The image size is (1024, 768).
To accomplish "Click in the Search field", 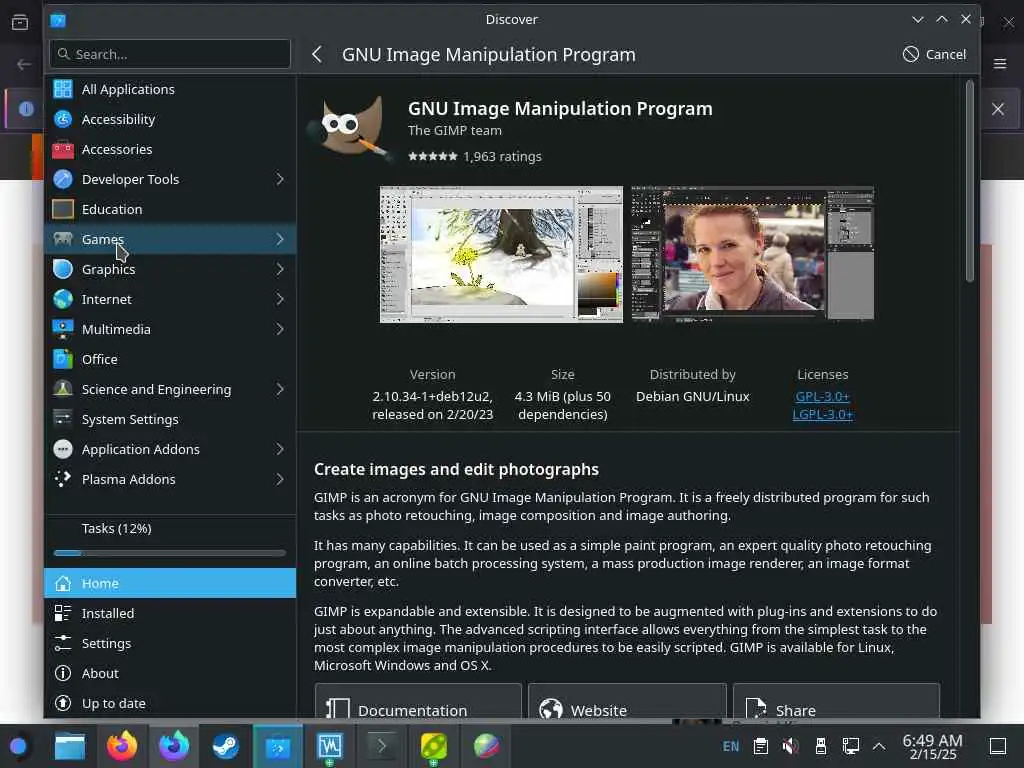I will click(x=170, y=54).
